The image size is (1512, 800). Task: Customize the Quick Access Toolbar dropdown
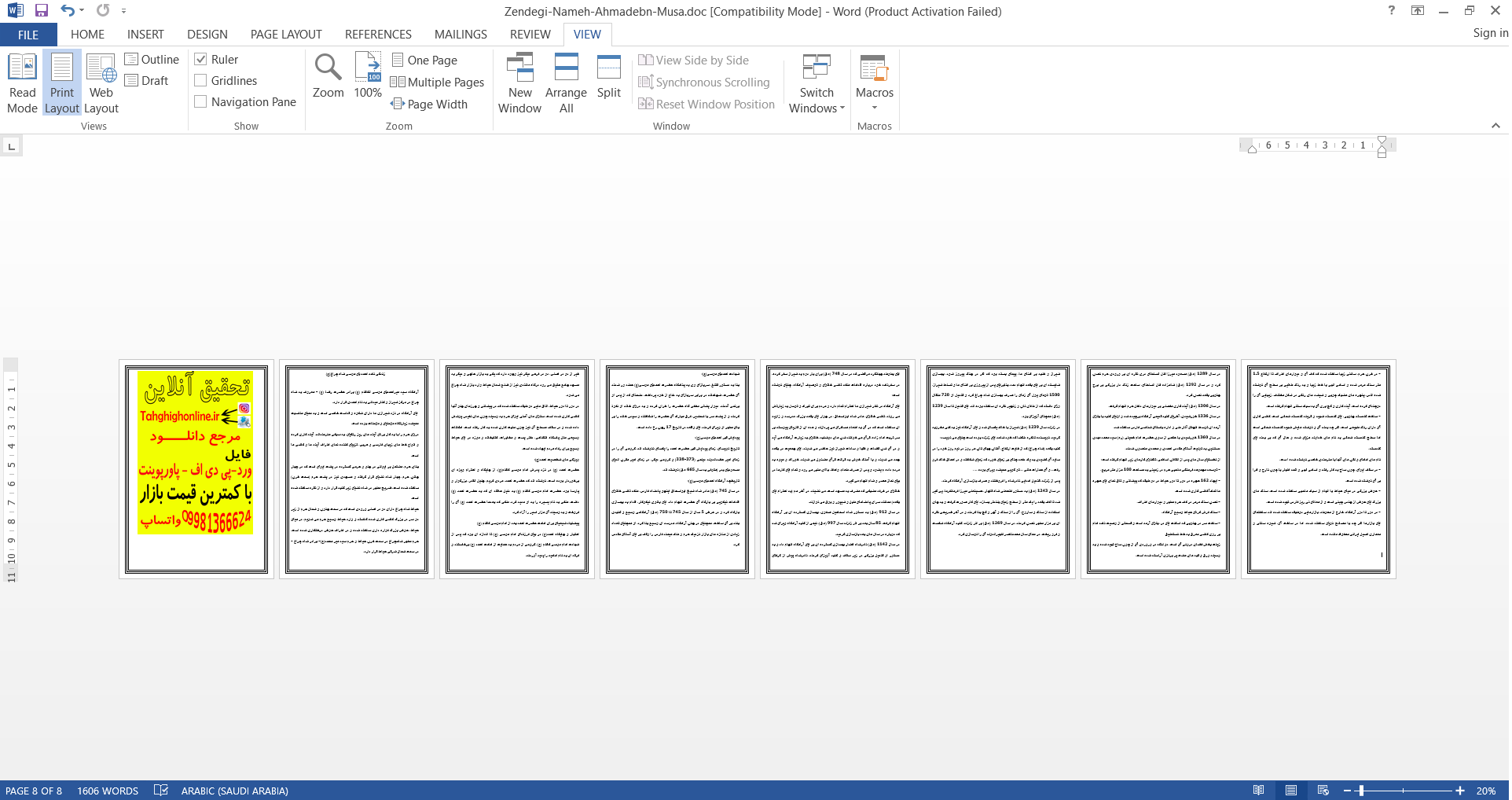point(123,11)
